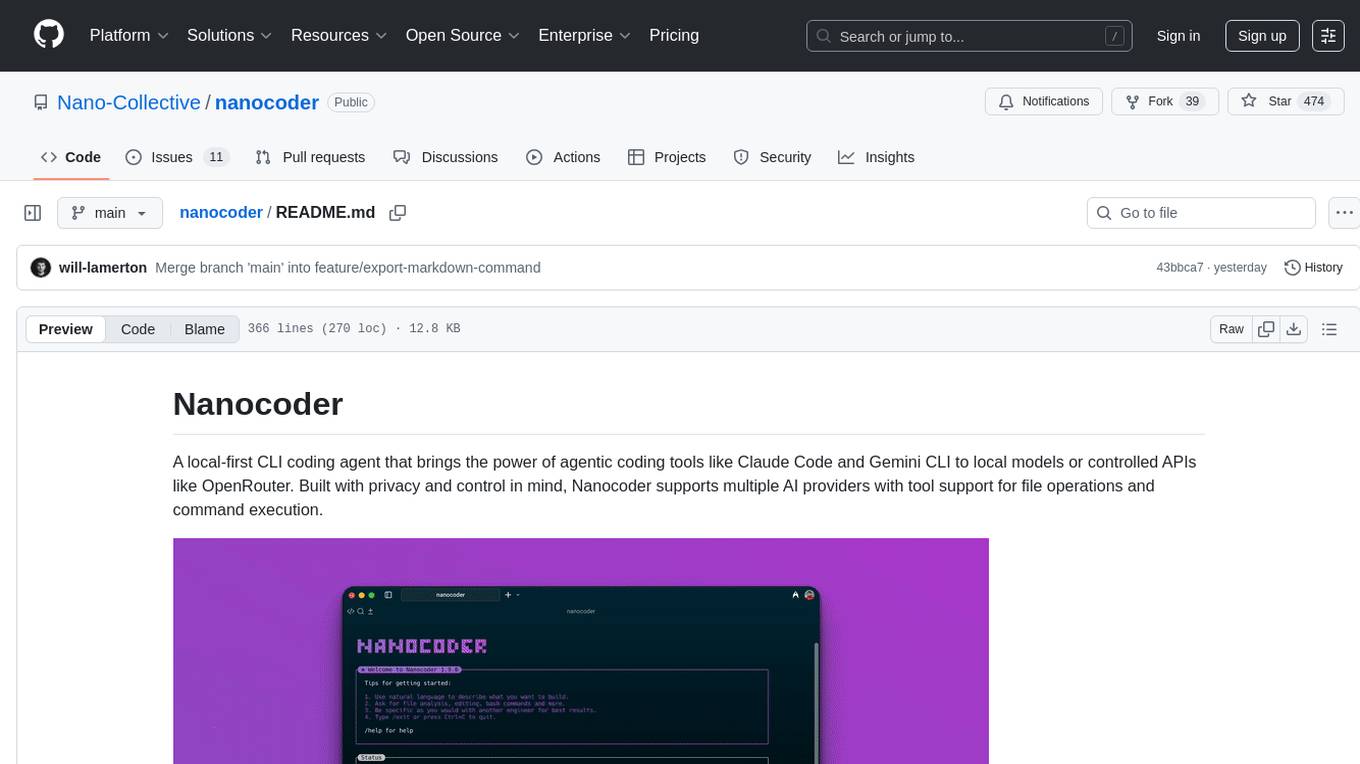Image resolution: width=1360 pixels, height=764 pixels.
Task: Click the Issues count badge 11
Action: tap(216, 157)
